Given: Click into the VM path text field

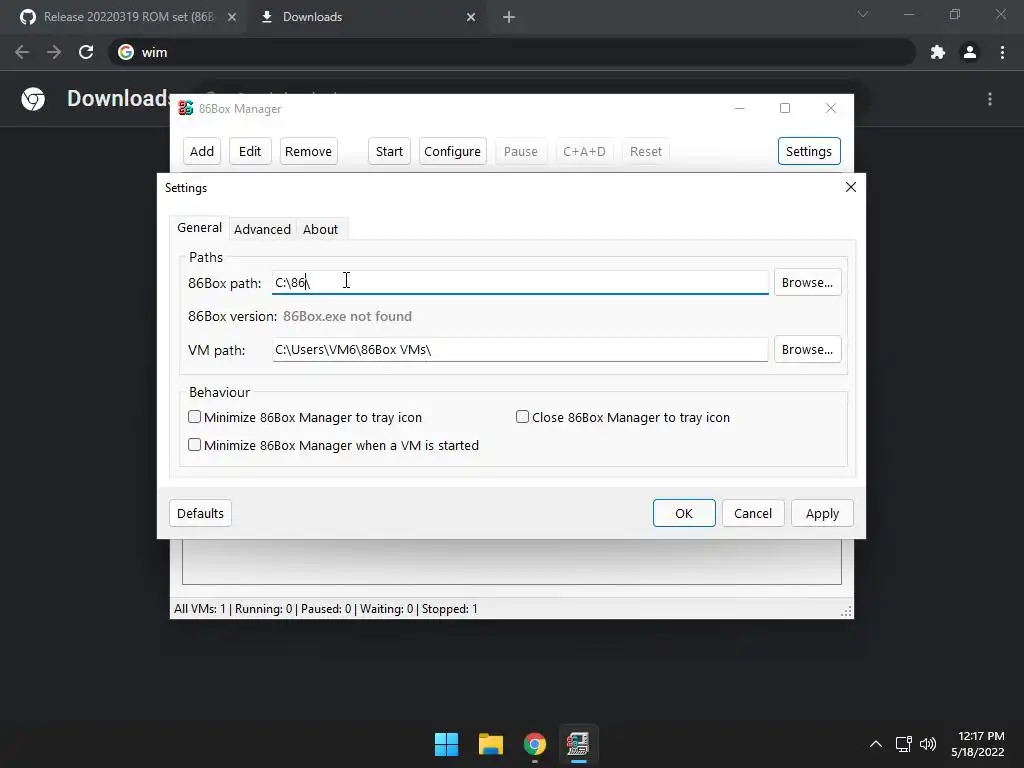Looking at the screenshot, I should point(520,349).
